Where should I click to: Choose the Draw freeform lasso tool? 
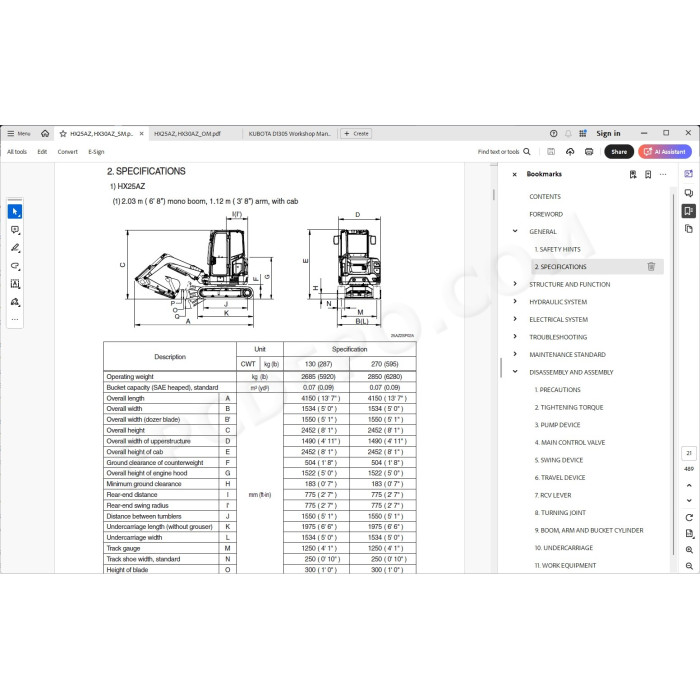coord(15,266)
